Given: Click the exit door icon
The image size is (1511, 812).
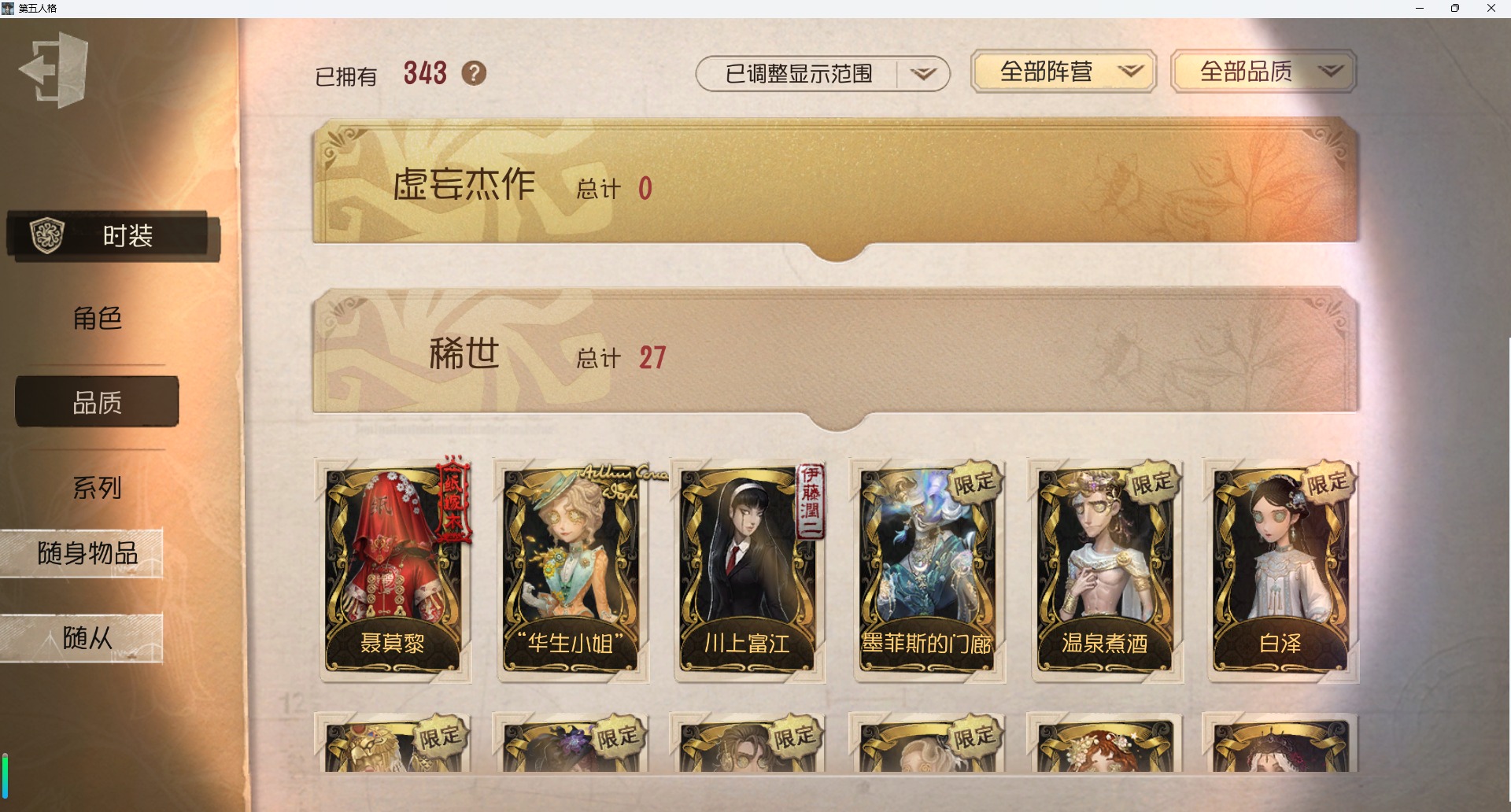Looking at the screenshot, I should pyautogui.click(x=54, y=70).
